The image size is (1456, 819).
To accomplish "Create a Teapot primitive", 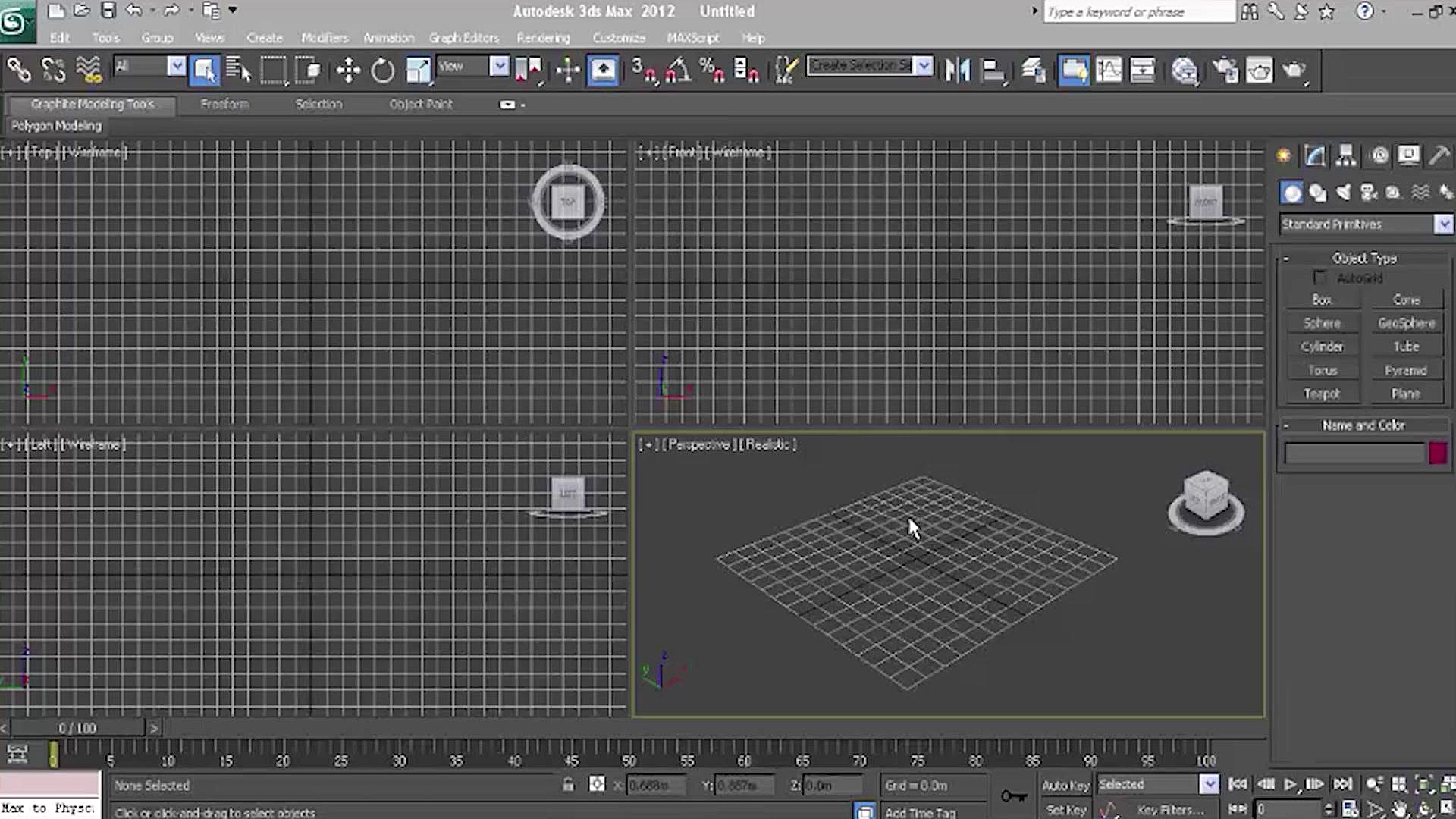I will (1322, 394).
